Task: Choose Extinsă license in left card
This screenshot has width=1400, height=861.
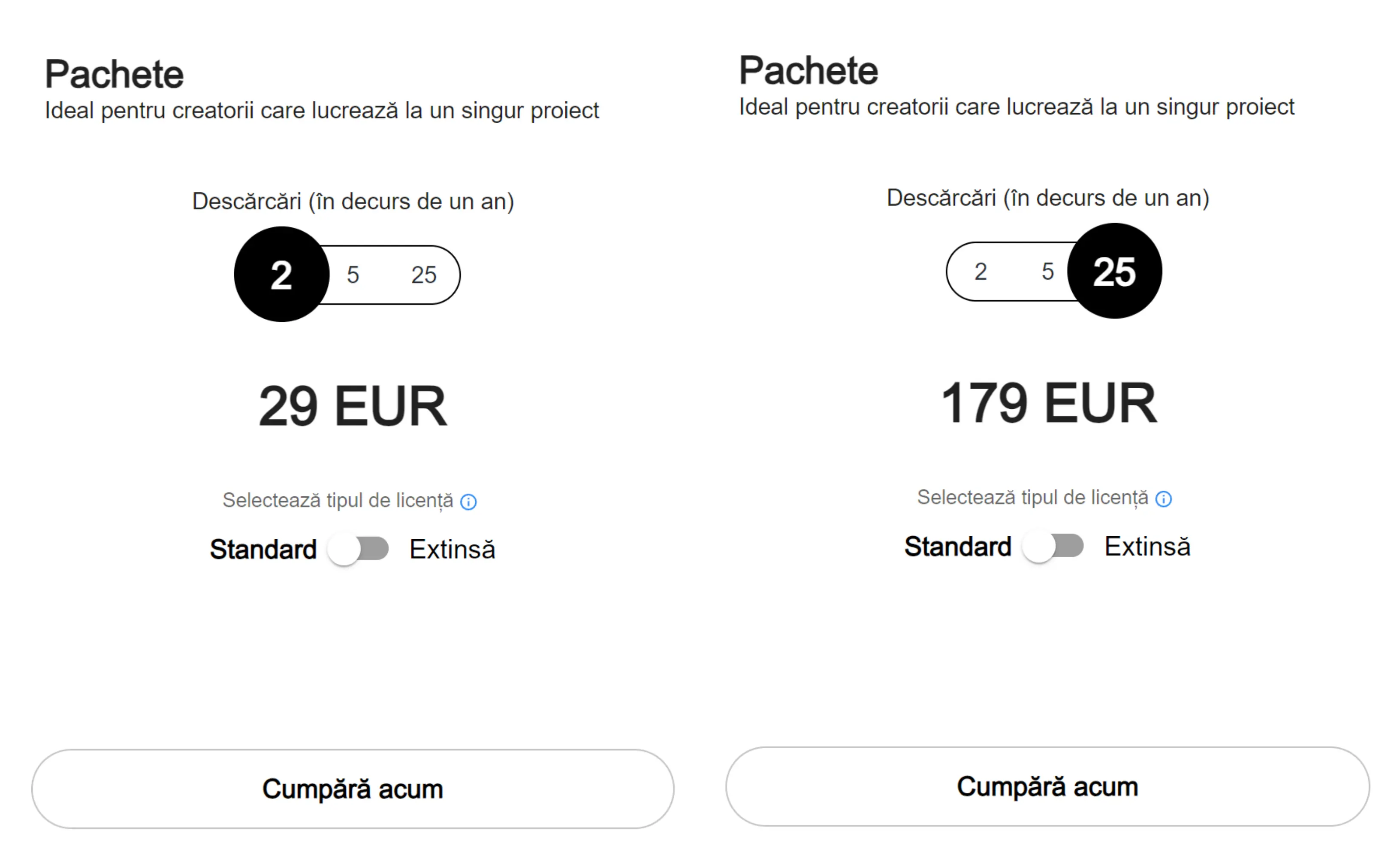Action: [453, 550]
